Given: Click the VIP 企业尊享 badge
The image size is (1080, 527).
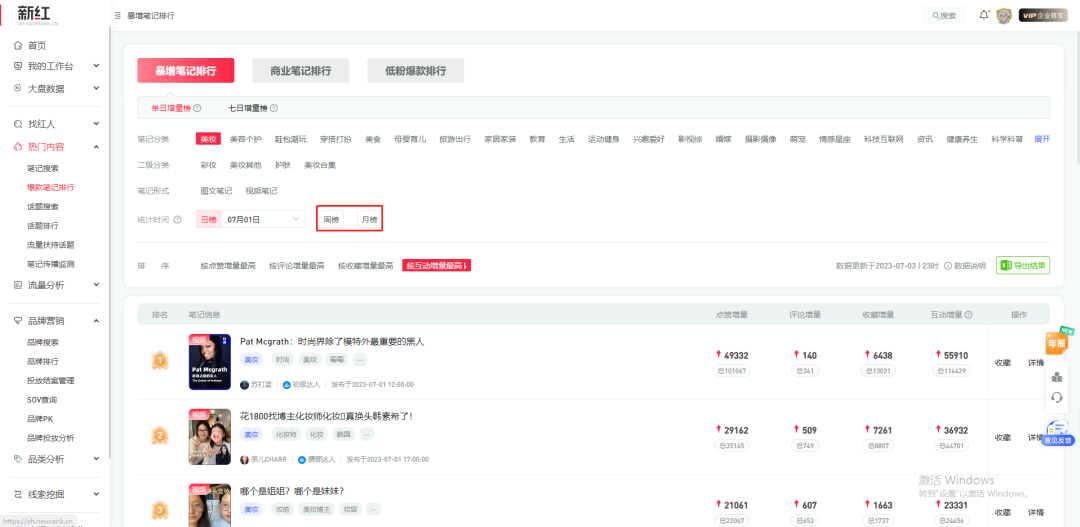Looking at the screenshot, I should 1043,15.
